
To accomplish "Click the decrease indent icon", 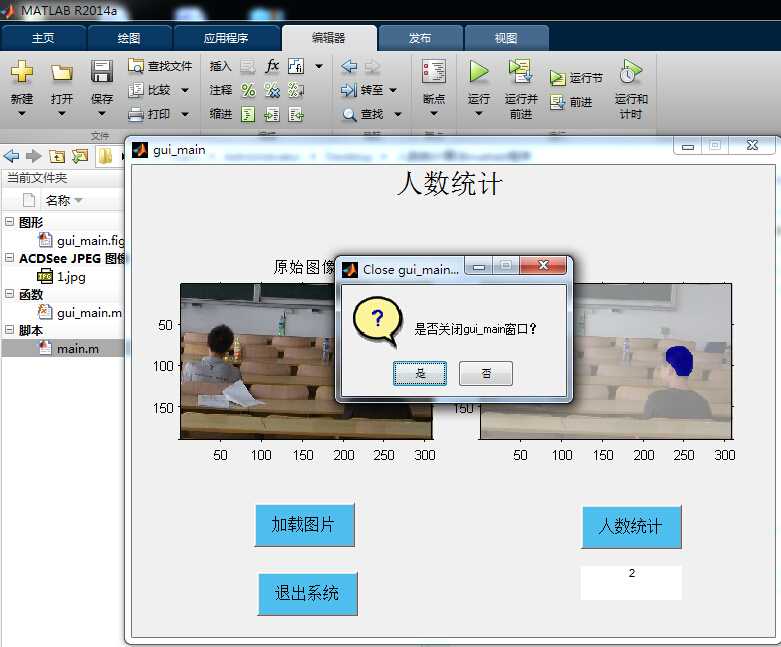I will click(x=296, y=115).
